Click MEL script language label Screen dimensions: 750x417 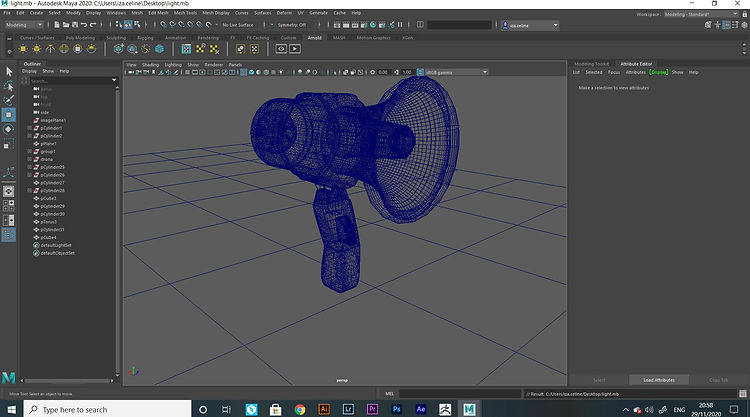389,394
